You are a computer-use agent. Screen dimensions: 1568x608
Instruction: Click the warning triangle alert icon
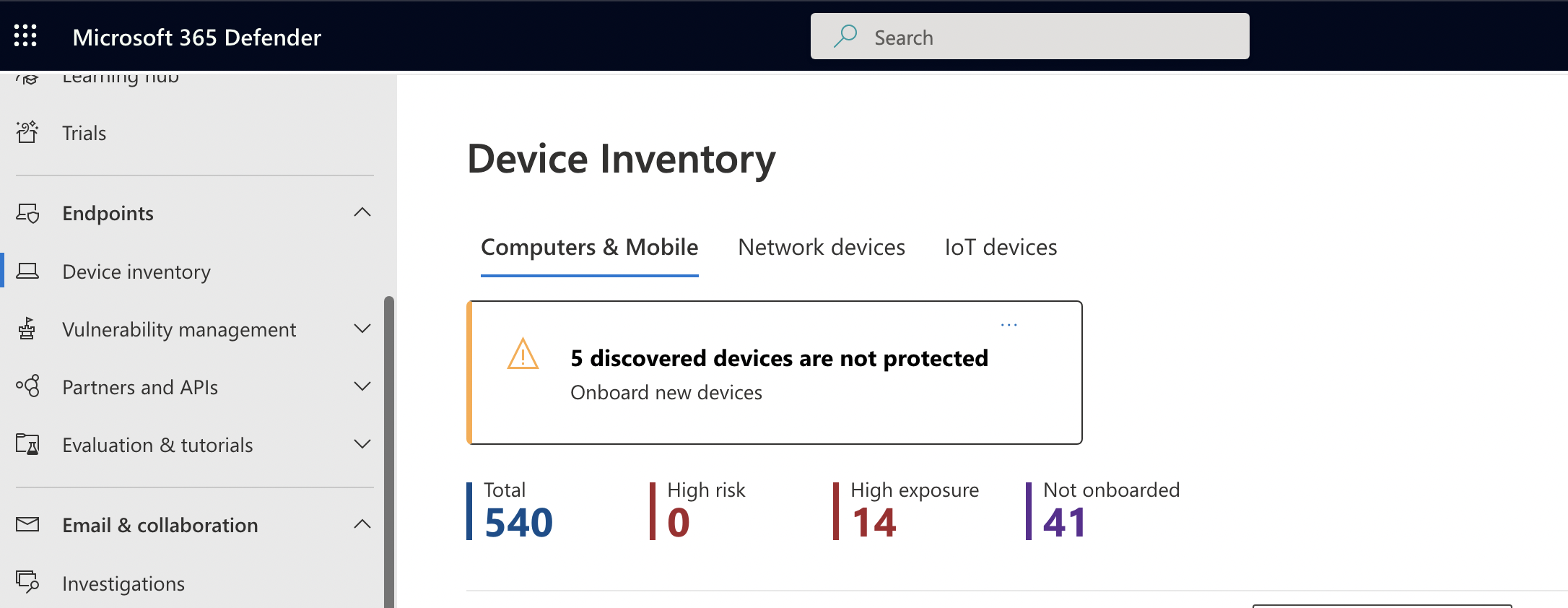(523, 355)
